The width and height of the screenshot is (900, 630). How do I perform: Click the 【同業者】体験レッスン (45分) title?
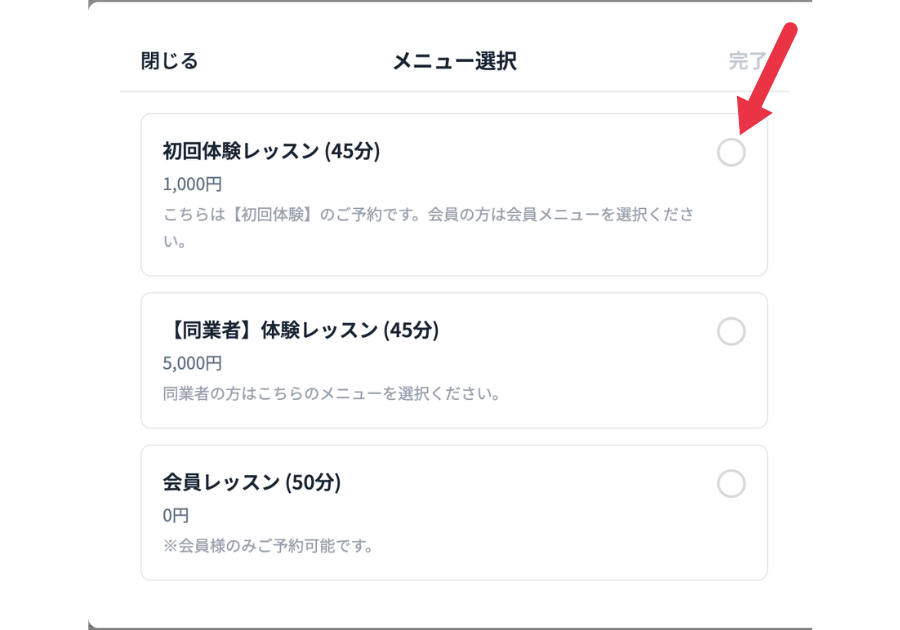coord(300,330)
